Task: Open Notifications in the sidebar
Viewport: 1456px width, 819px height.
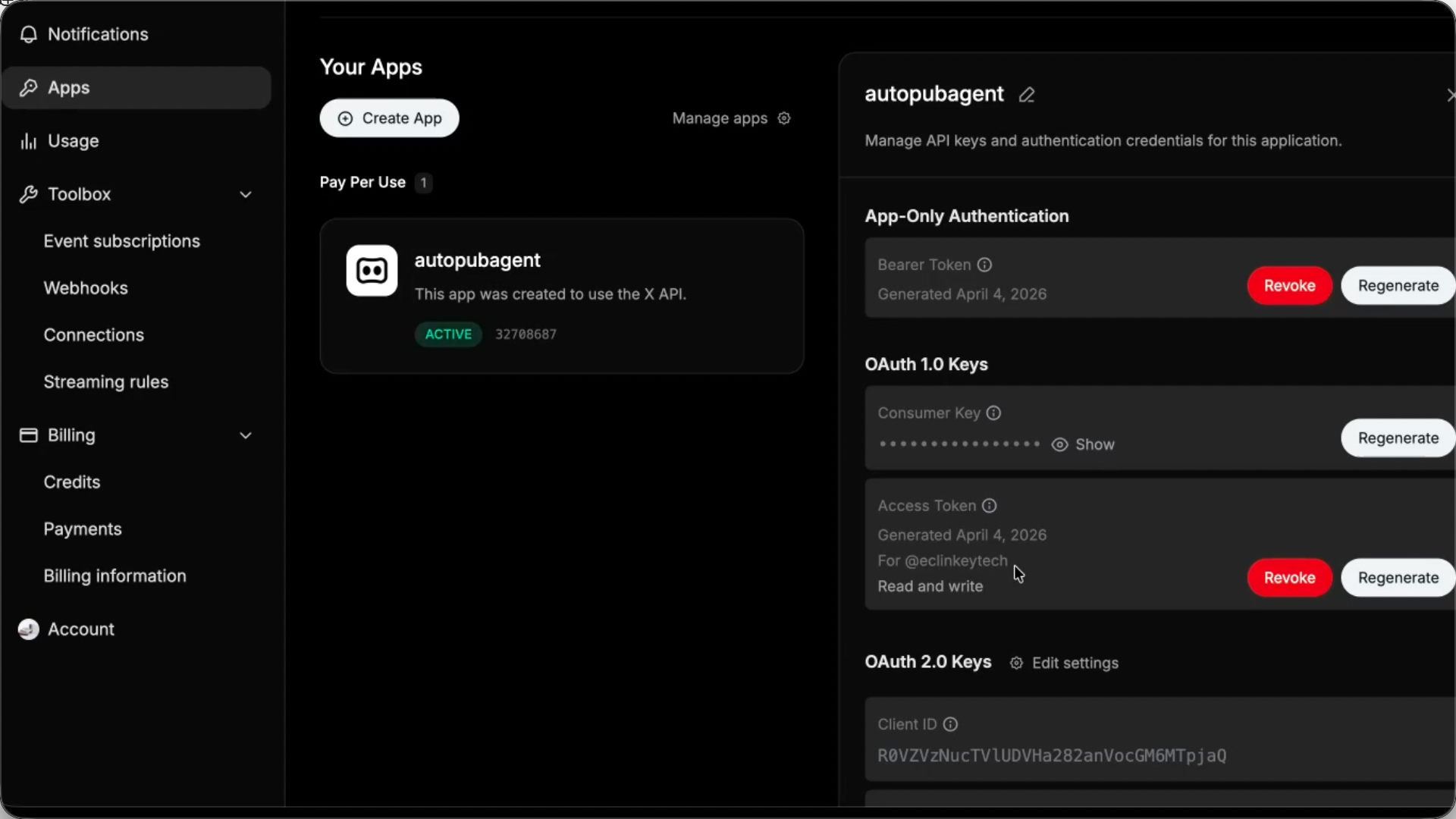Action: pos(136,35)
